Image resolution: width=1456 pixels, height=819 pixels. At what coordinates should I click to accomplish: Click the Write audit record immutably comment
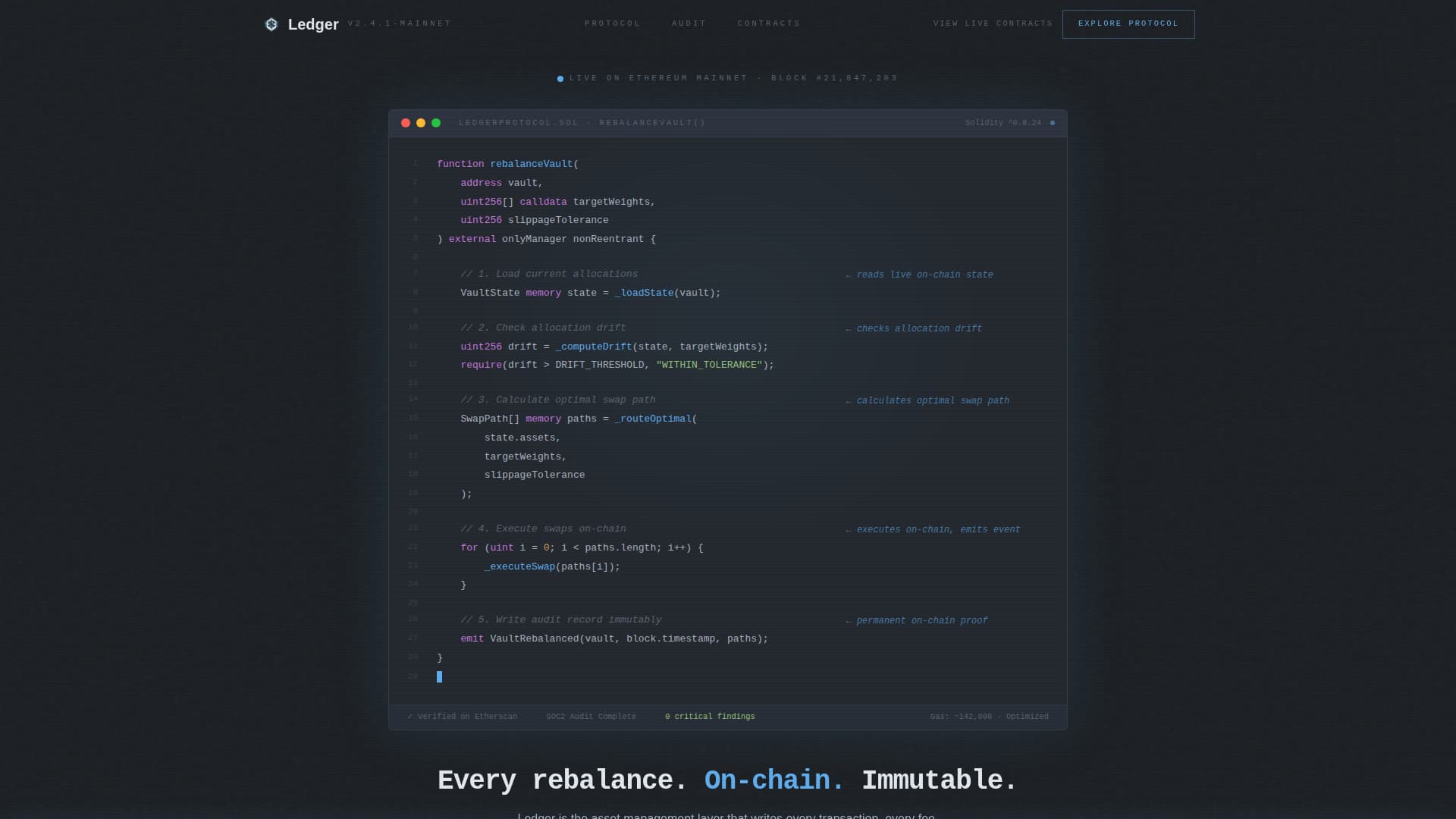(x=561, y=620)
